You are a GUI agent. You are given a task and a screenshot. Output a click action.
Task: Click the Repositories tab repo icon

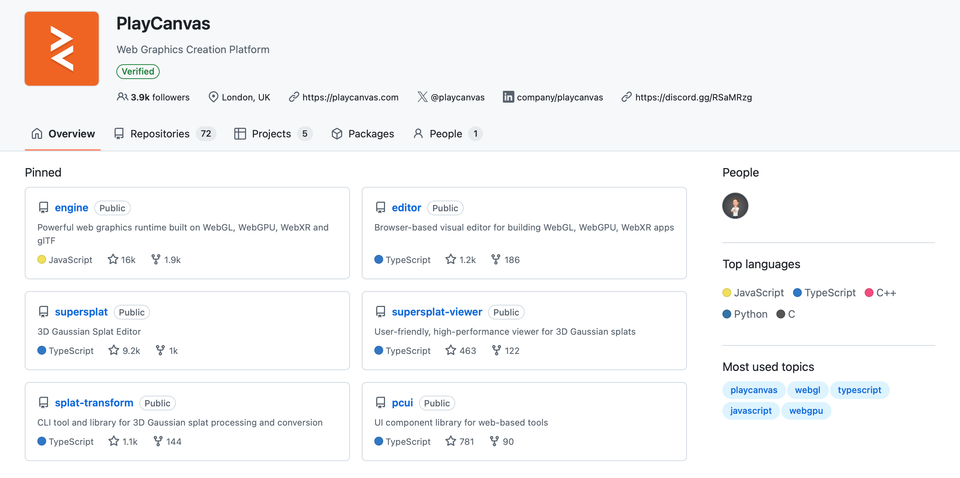119,133
